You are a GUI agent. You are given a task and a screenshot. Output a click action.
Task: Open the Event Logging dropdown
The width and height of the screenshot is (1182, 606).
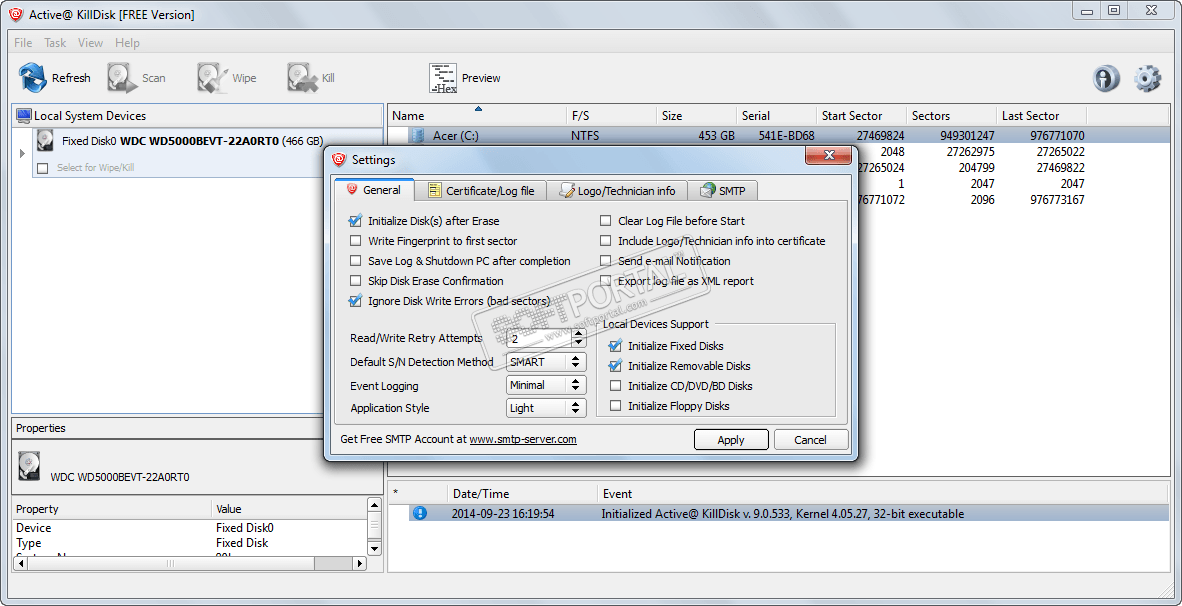[546, 385]
